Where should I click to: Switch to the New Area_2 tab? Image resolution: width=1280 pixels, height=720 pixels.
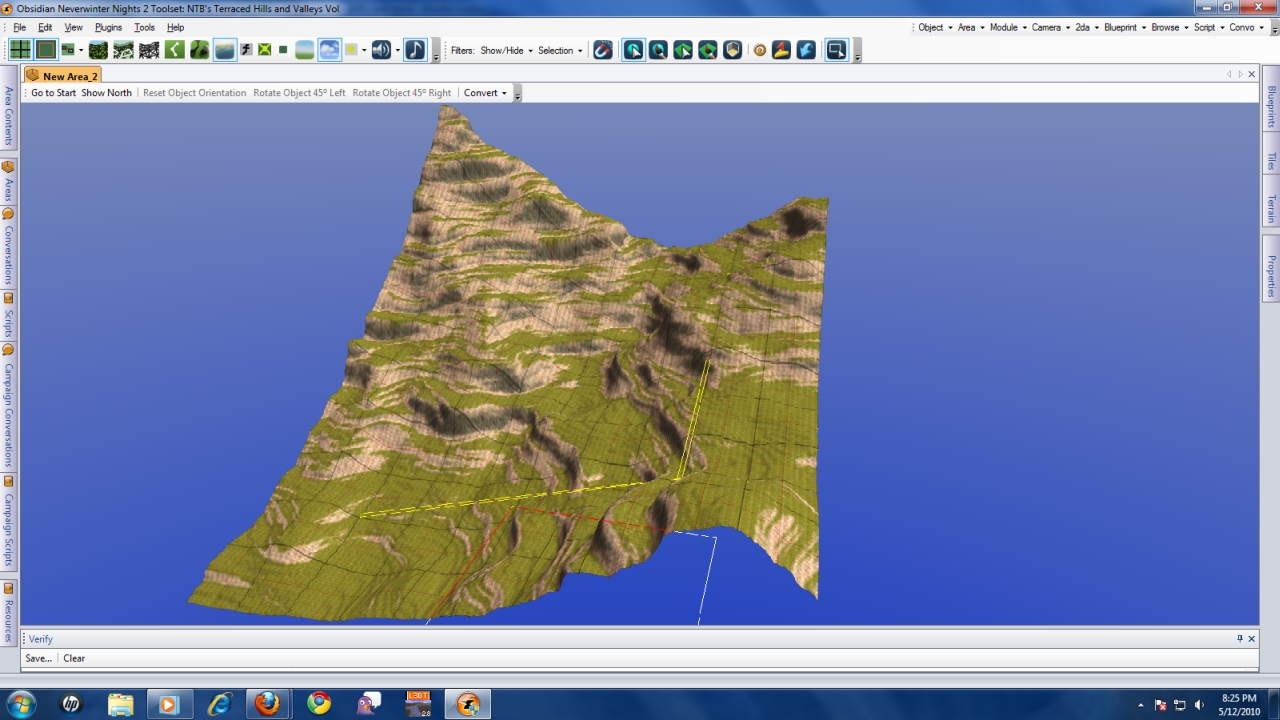(x=69, y=76)
